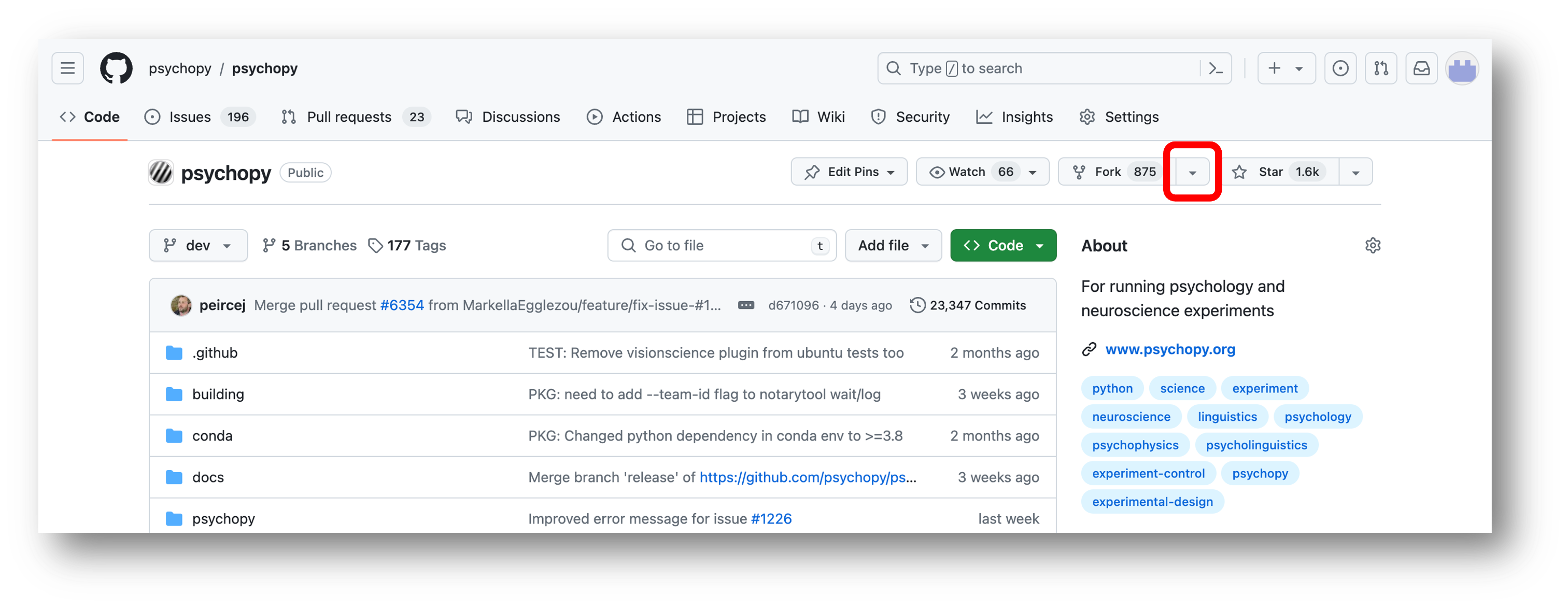
Task: Open the Star lists dropdown arrow
Action: (x=1355, y=172)
